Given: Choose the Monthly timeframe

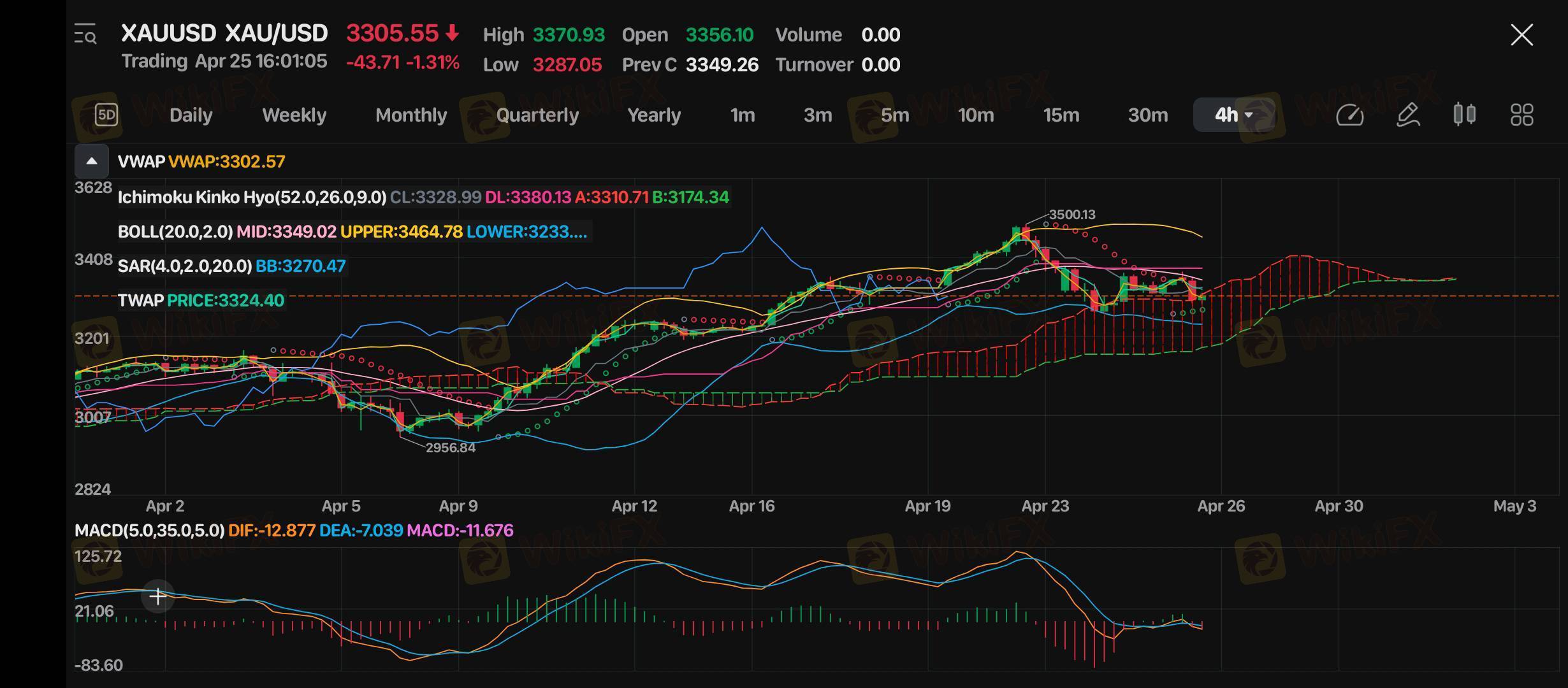Looking at the screenshot, I should (x=411, y=115).
